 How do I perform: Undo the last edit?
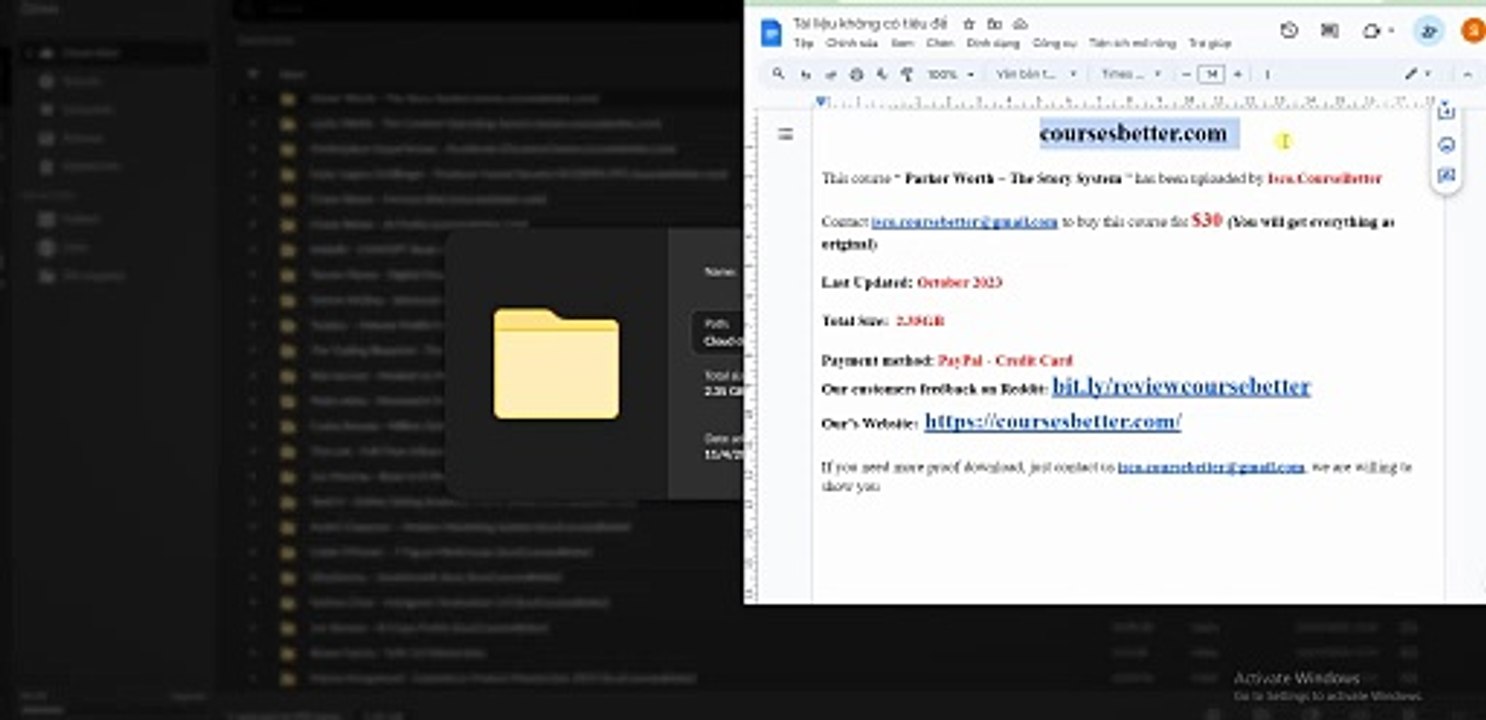pos(805,74)
